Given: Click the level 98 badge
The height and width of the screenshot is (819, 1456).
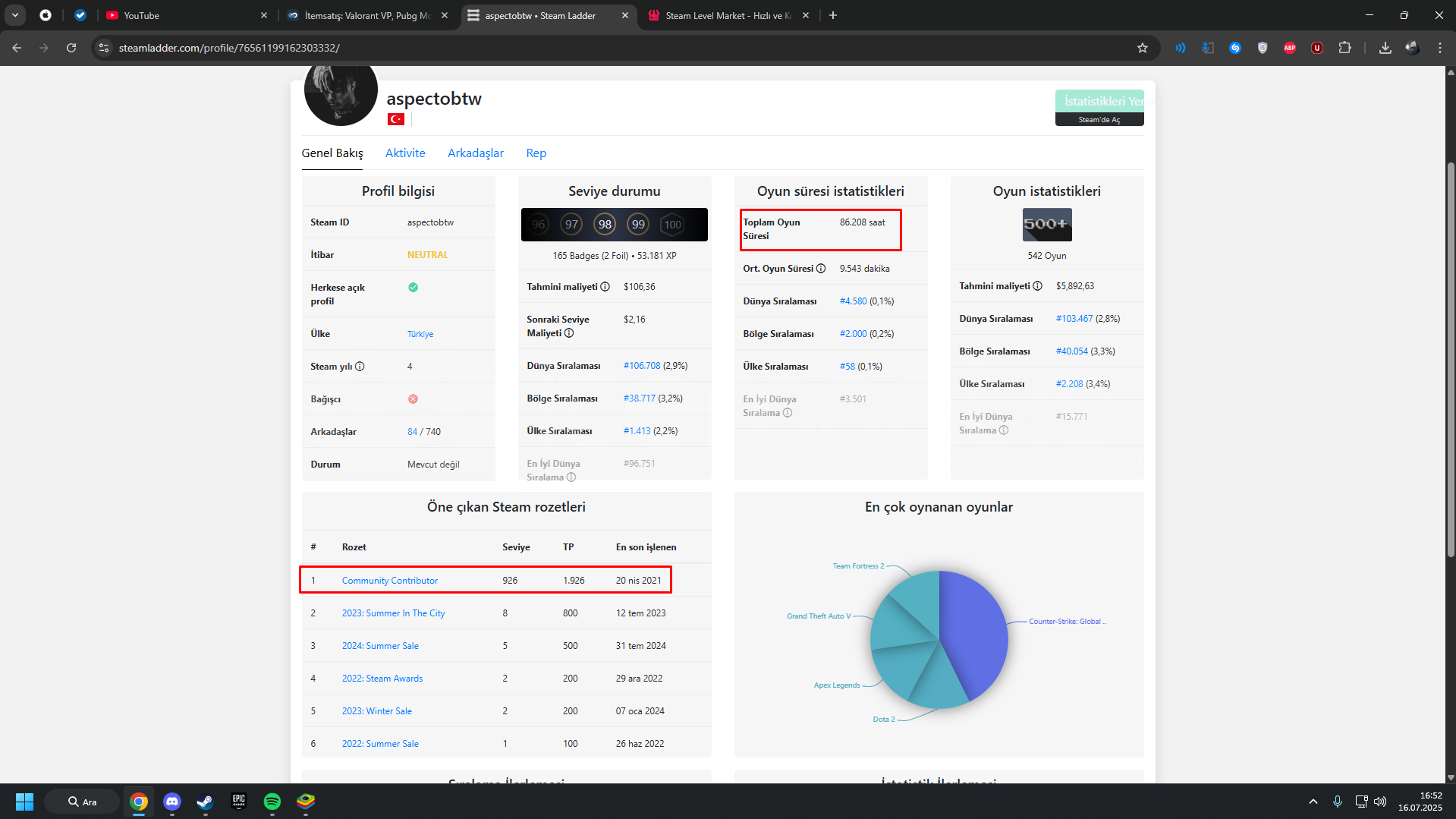Looking at the screenshot, I should point(605,225).
